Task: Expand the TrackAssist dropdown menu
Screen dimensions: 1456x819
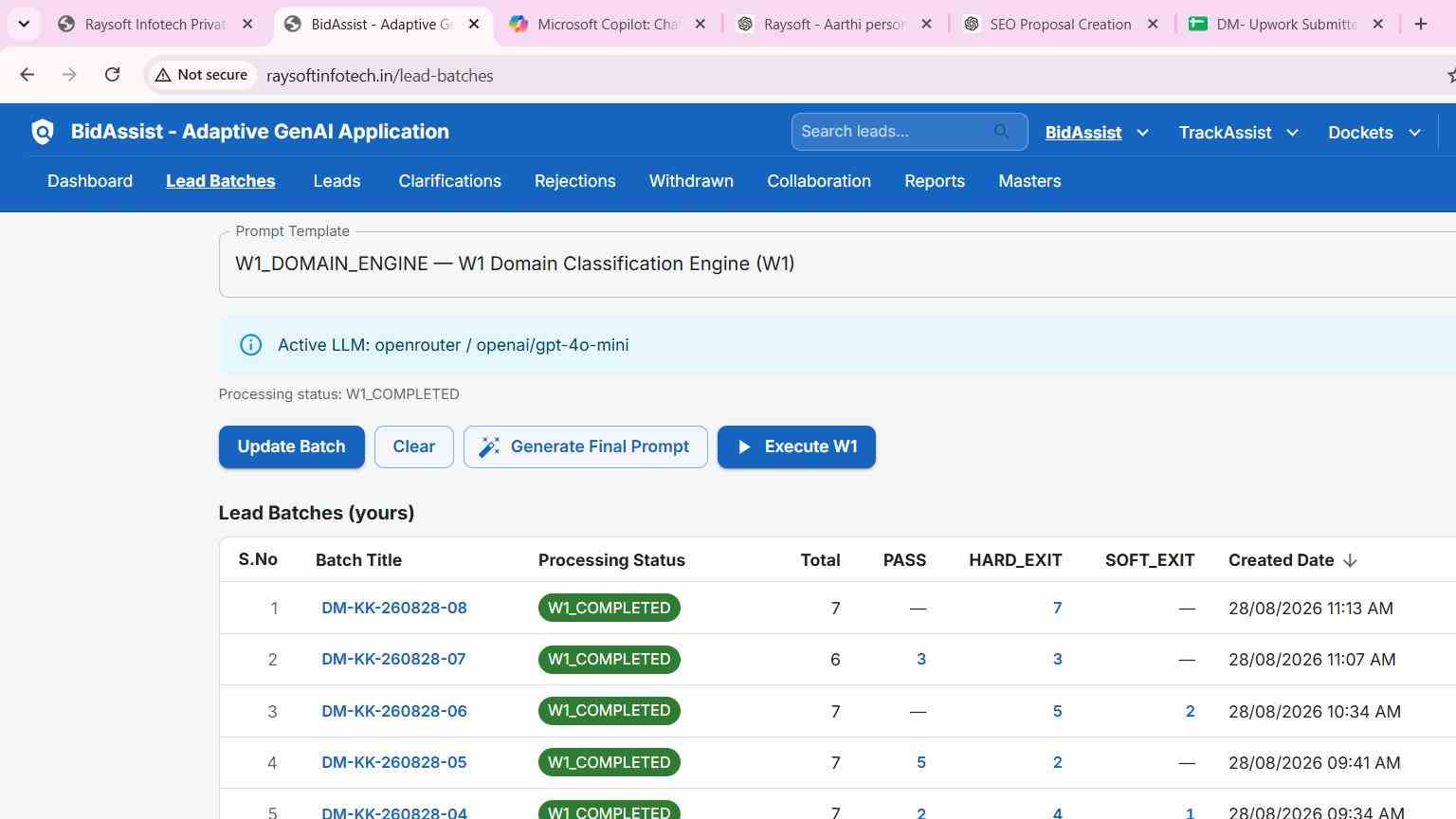Action: (x=1238, y=133)
